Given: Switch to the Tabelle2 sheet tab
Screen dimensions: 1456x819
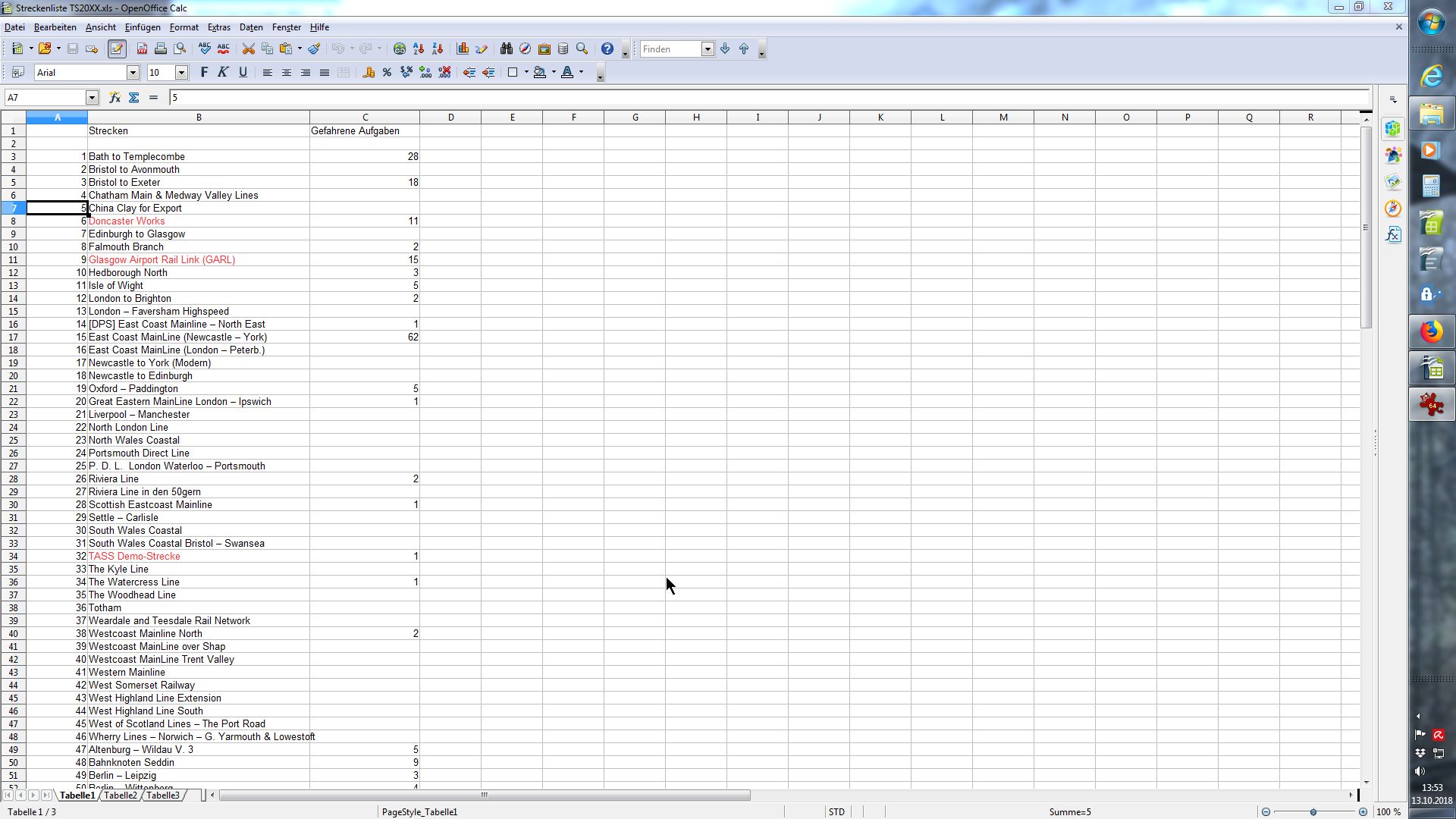Looking at the screenshot, I should [121, 795].
